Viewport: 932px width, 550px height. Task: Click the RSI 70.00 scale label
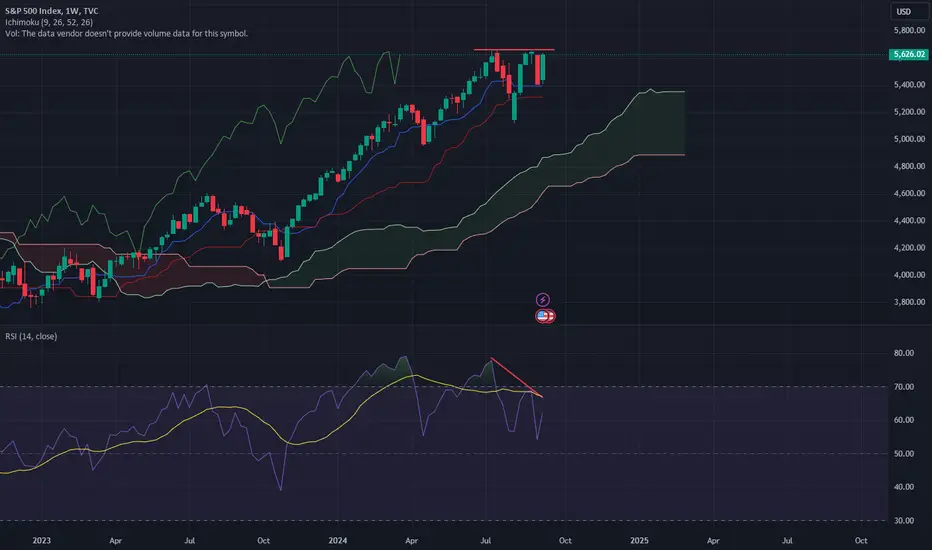(x=903, y=386)
